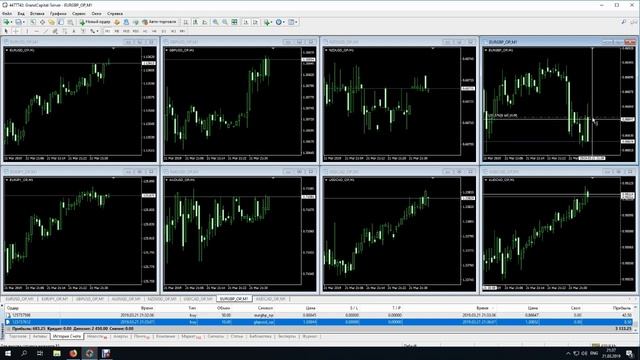
Task: Select the Horizontal Line tool
Action: point(36,31)
